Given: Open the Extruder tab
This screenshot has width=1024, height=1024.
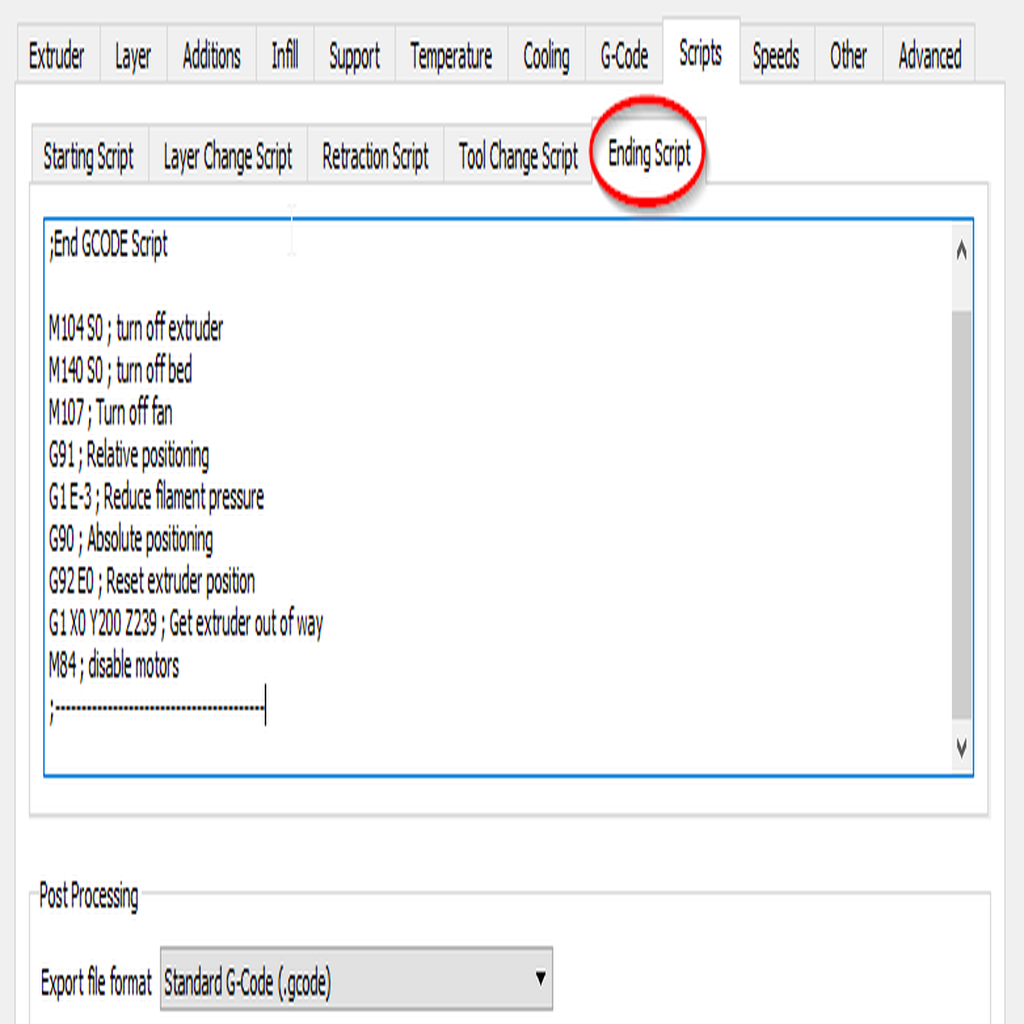Looking at the screenshot, I should pos(58,55).
